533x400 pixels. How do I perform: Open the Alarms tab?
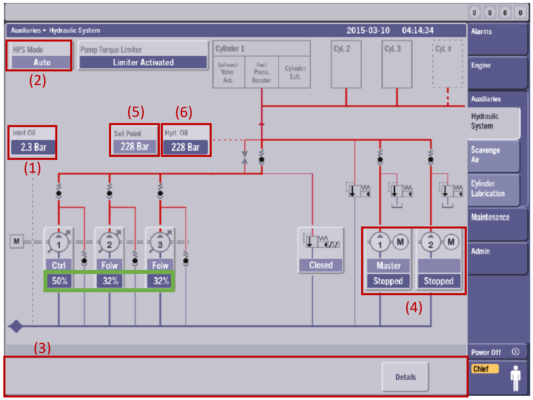pos(497,39)
